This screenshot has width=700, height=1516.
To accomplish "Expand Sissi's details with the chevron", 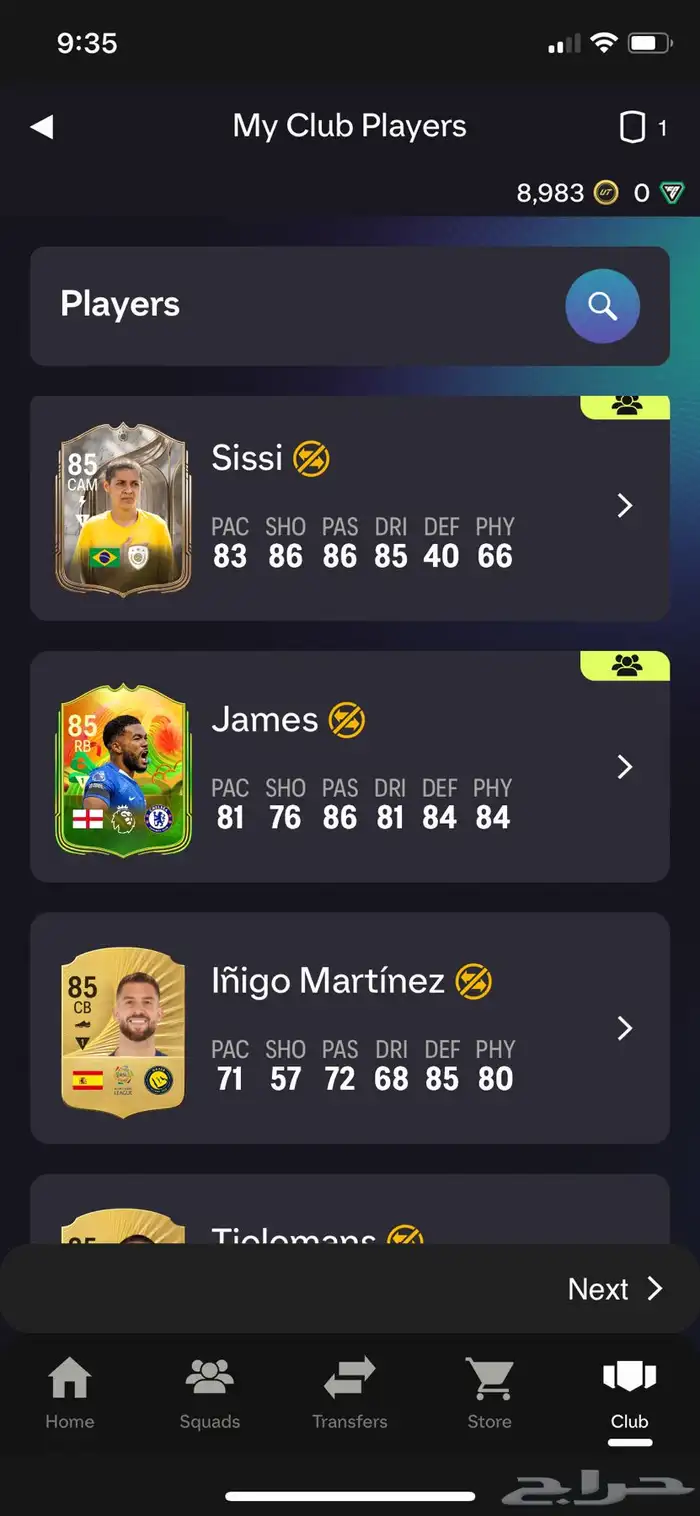I will [625, 506].
